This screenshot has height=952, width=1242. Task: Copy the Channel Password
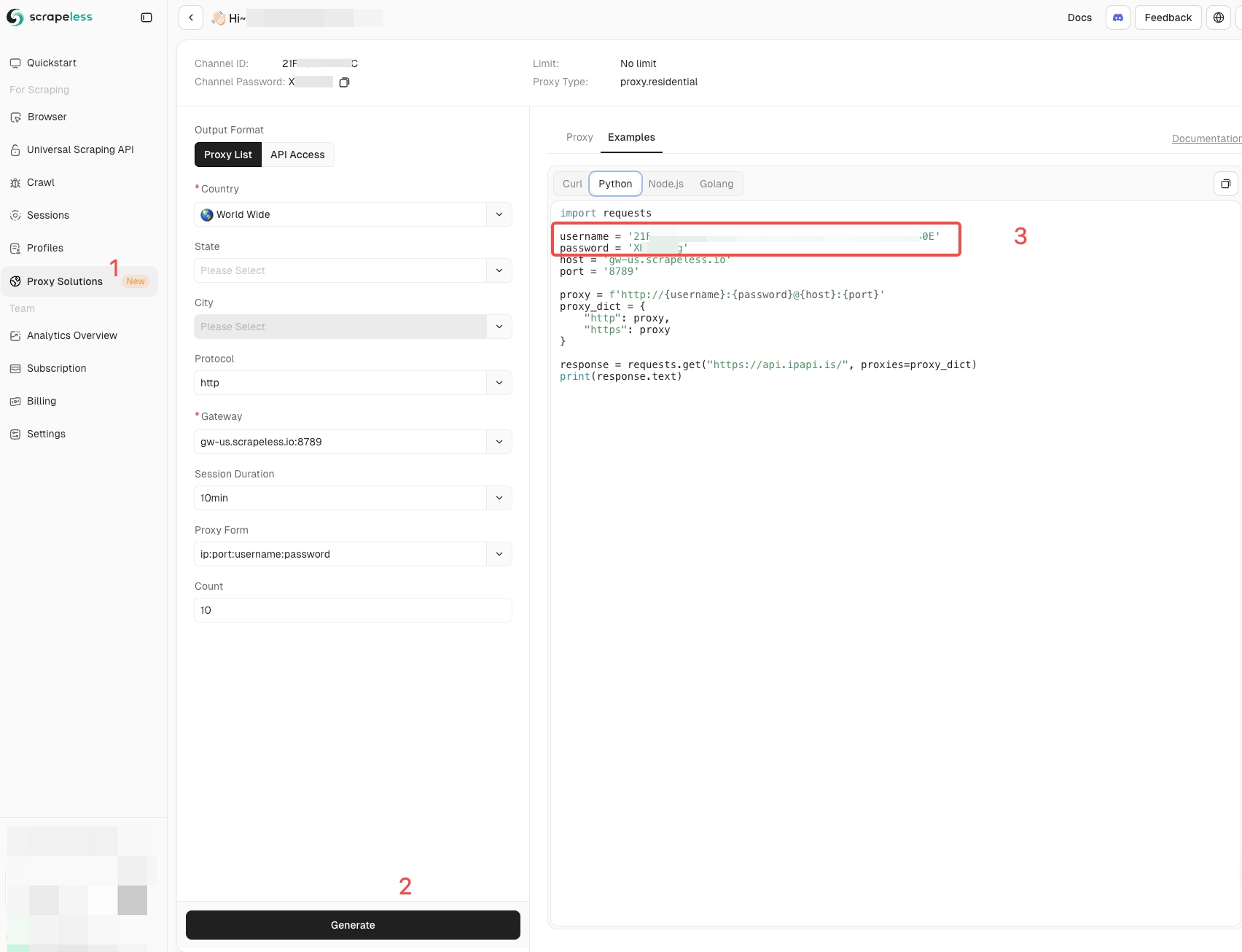pos(345,82)
